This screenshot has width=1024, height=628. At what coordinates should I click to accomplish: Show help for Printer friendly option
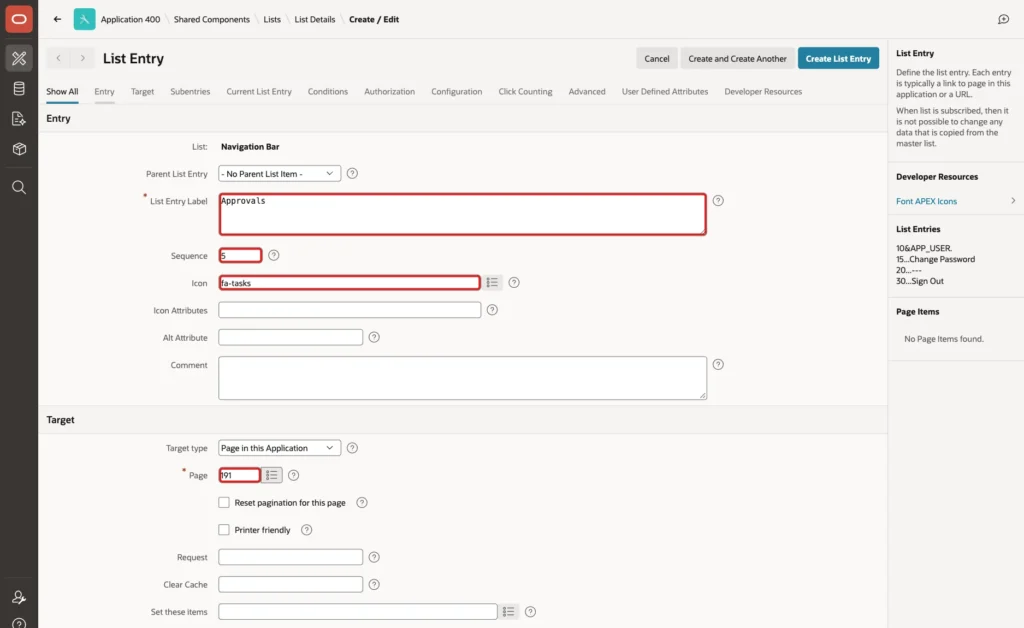306,530
